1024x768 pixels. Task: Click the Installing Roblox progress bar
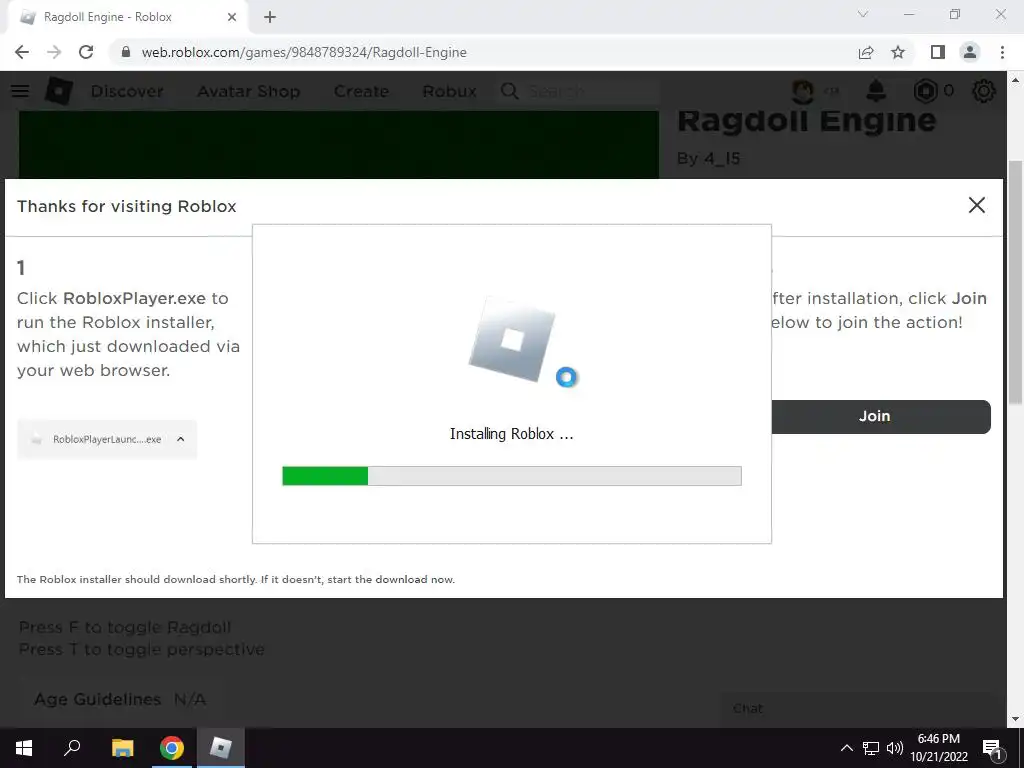tap(512, 476)
